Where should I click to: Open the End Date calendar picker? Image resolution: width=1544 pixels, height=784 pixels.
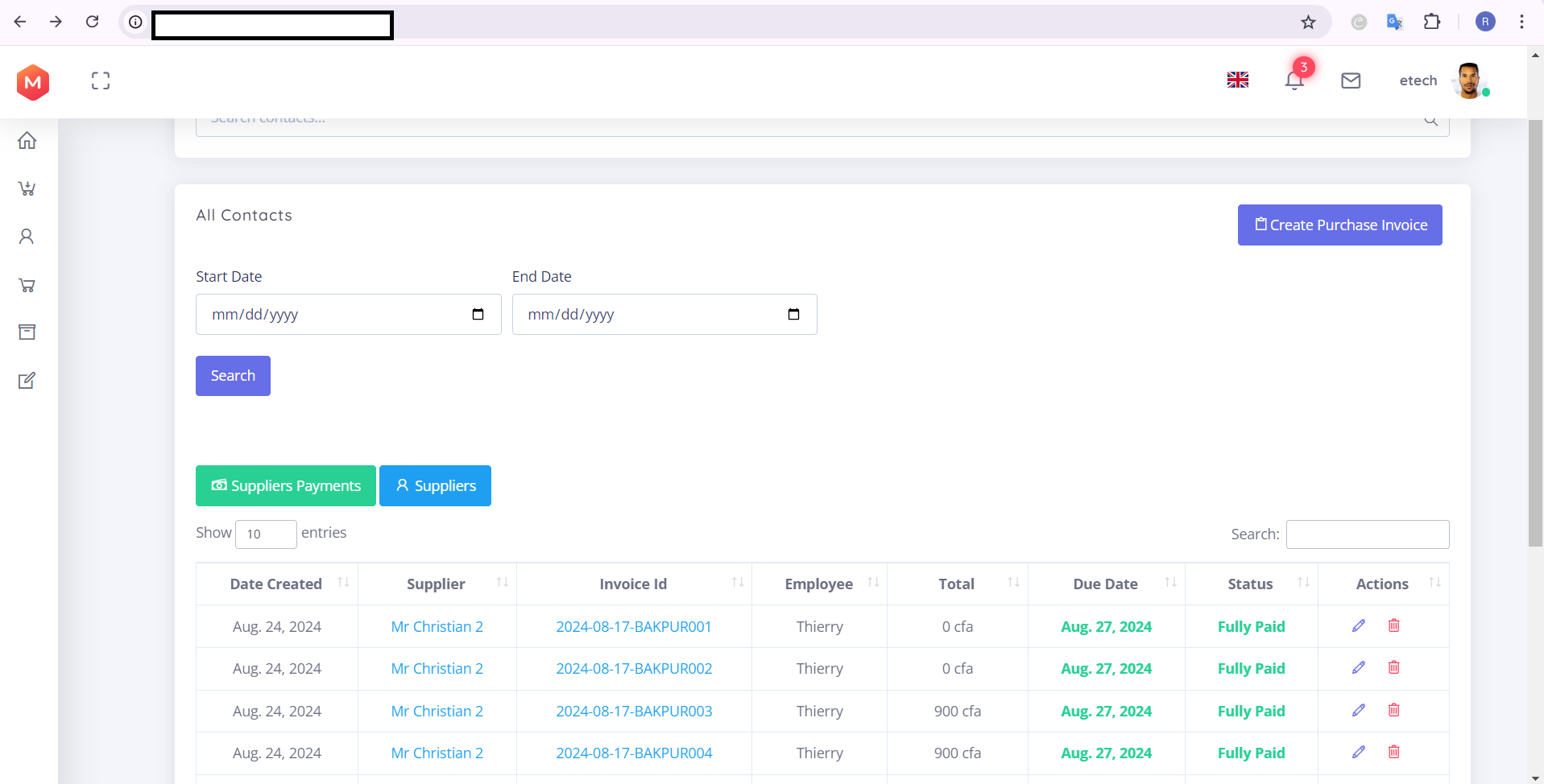click(x=793, y=314)
